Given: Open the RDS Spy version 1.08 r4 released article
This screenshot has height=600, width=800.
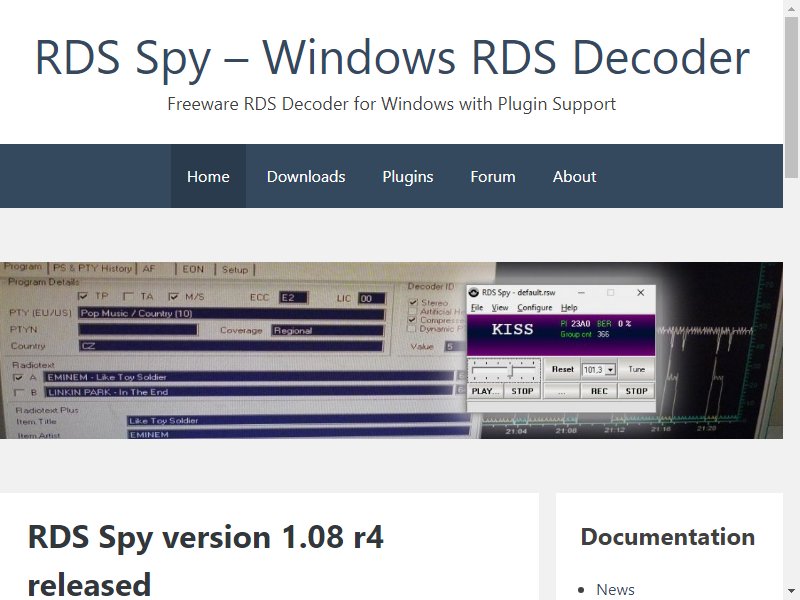Looking at the screenshot, I should pos(206,561).
